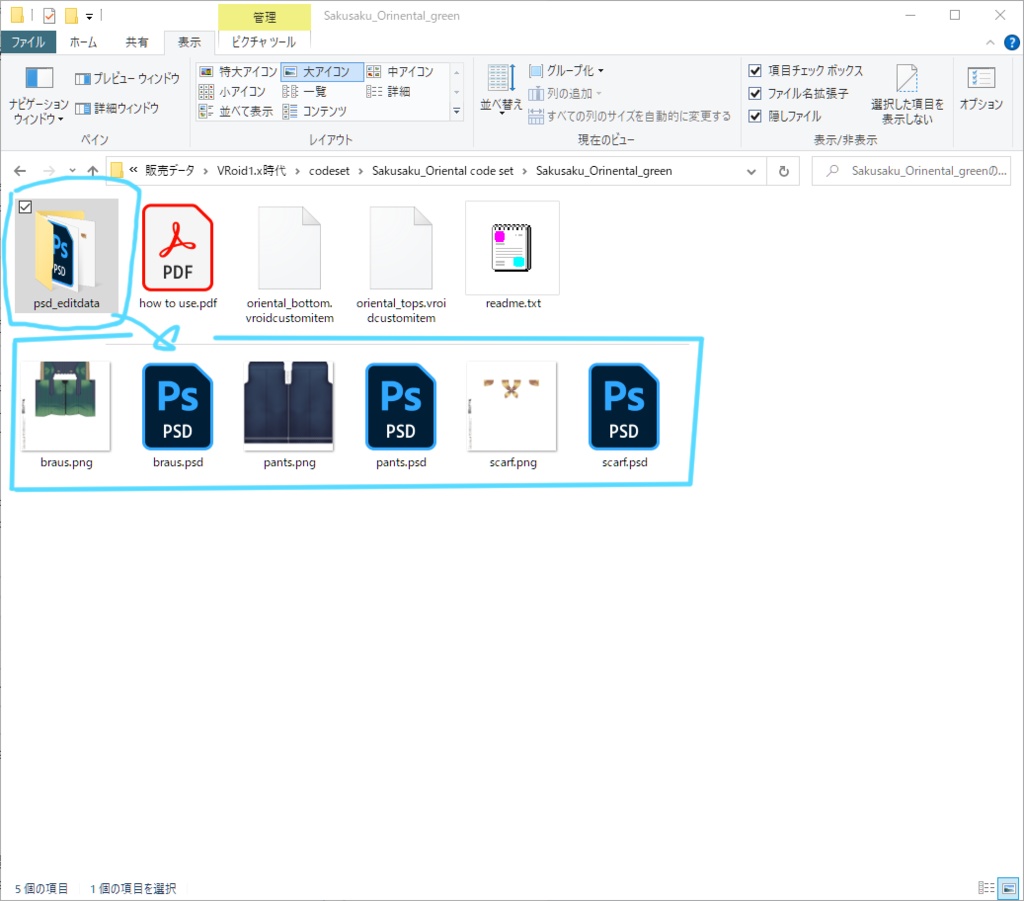Viewport: 1024px width, 901px height.
Task: Go up one folder level
Action: click(x=93, y=171)
